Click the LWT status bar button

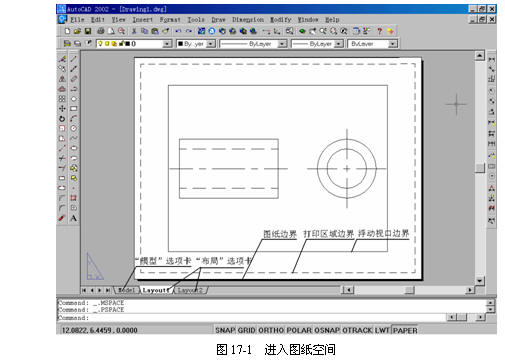(x=382, y=330)
